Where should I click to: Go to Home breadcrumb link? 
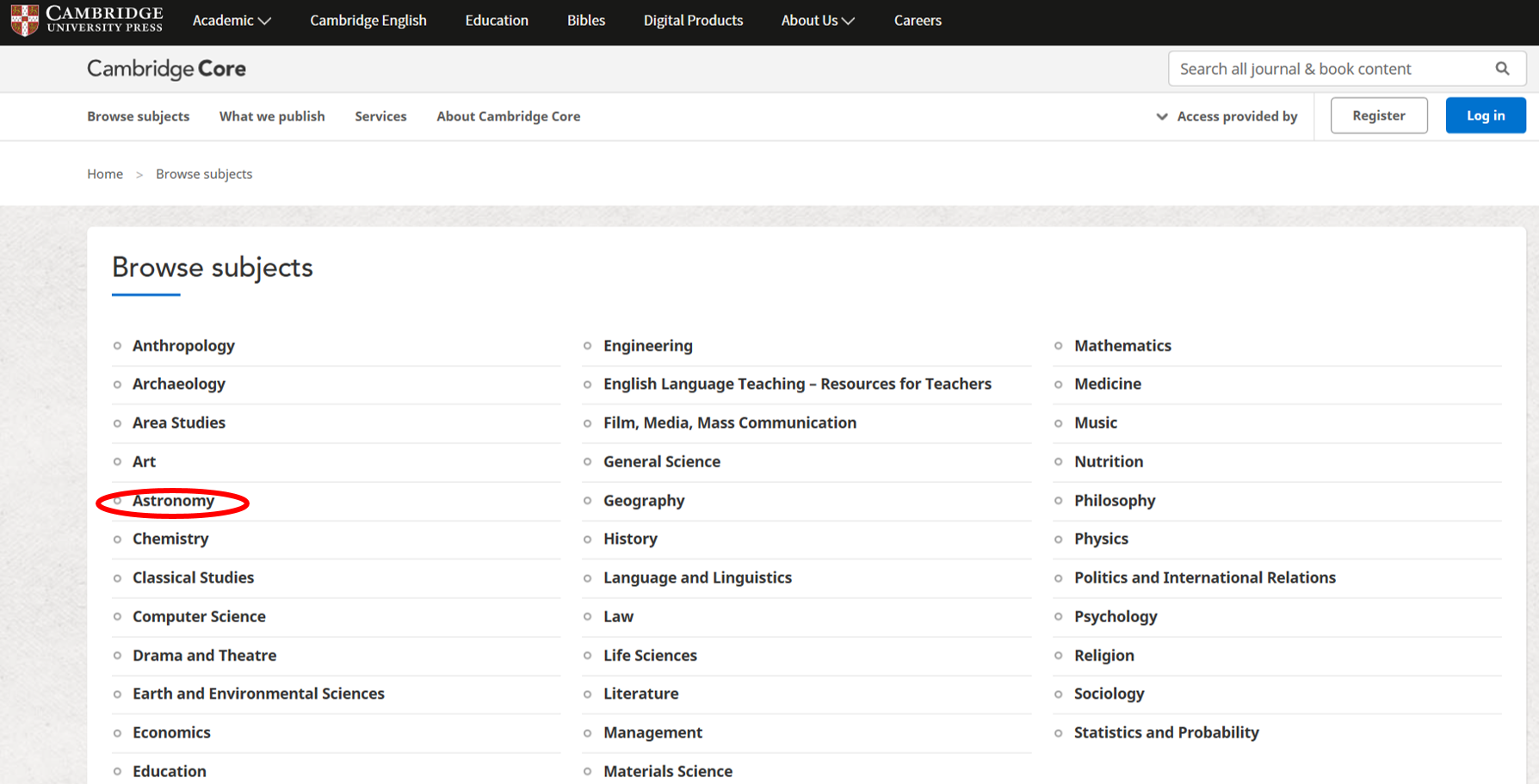coord(105,174)
